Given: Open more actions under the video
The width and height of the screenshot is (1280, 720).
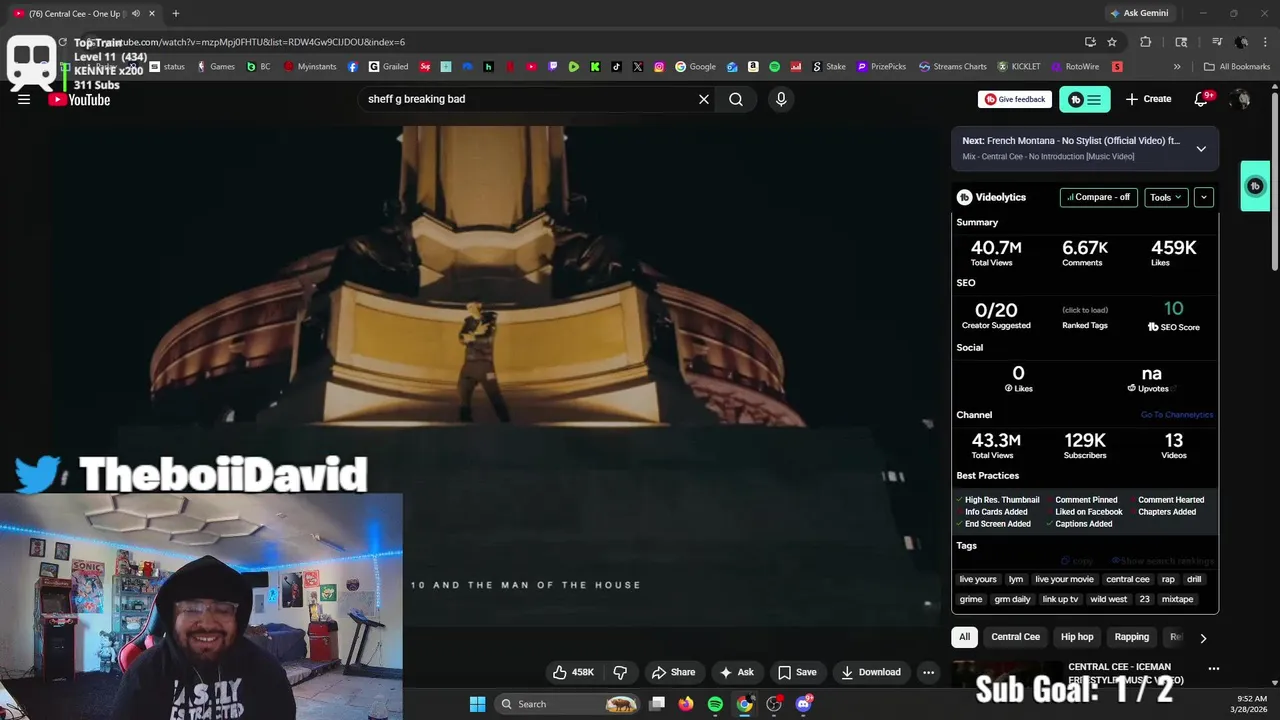Looking at the screenshot, I should point(928,672).
